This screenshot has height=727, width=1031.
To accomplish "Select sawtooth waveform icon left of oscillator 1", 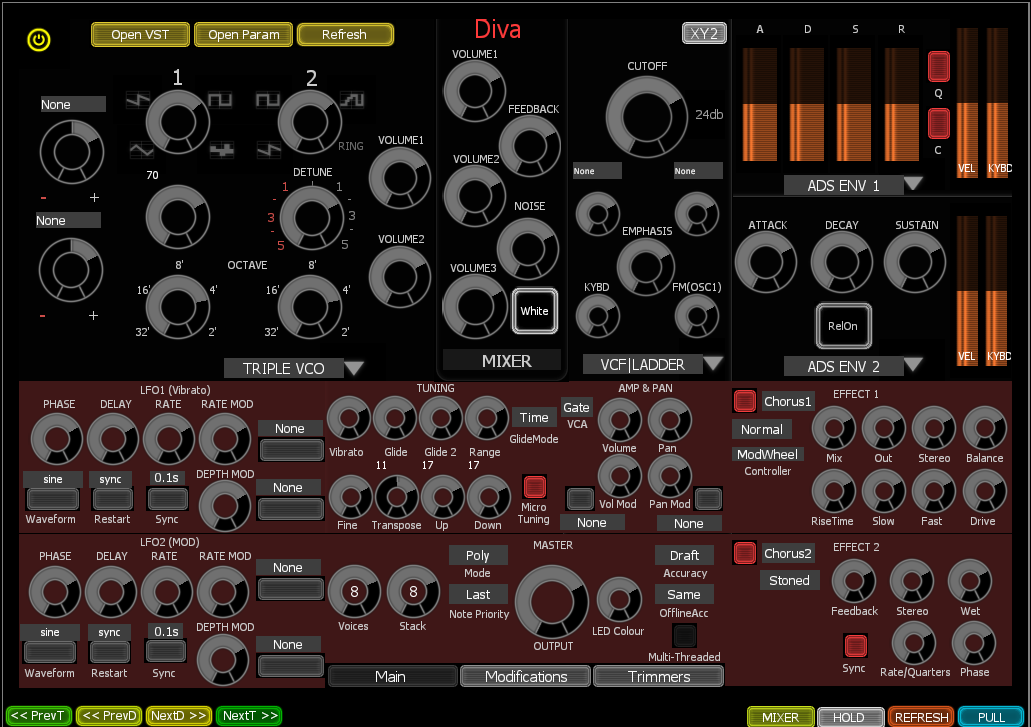I will (x=138, y=100).
